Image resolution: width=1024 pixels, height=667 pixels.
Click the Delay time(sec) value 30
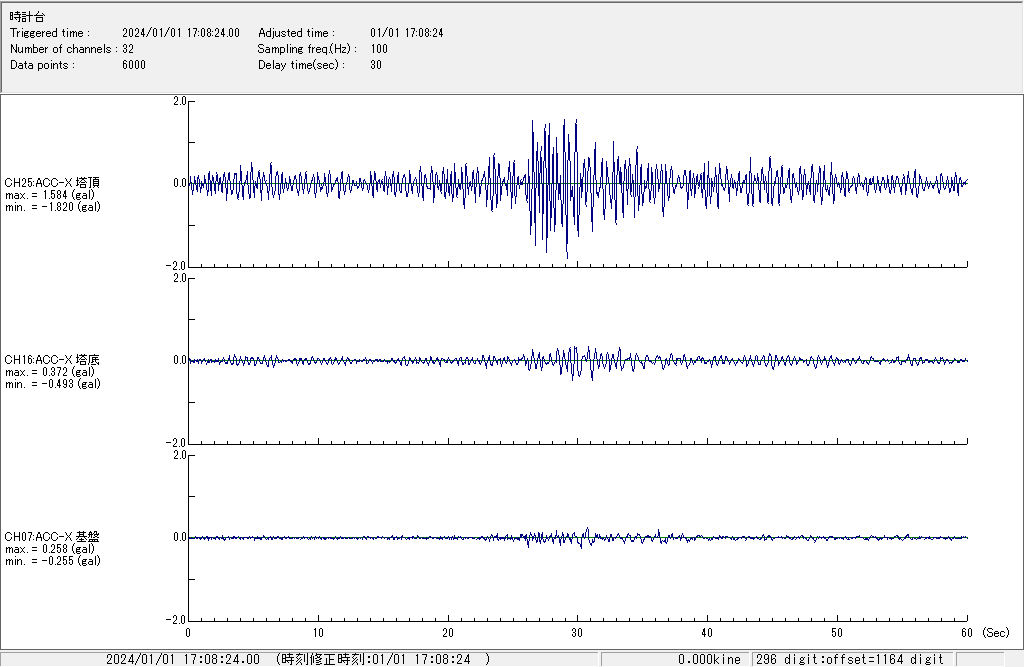pyautogui.click(x=376, y=65)
